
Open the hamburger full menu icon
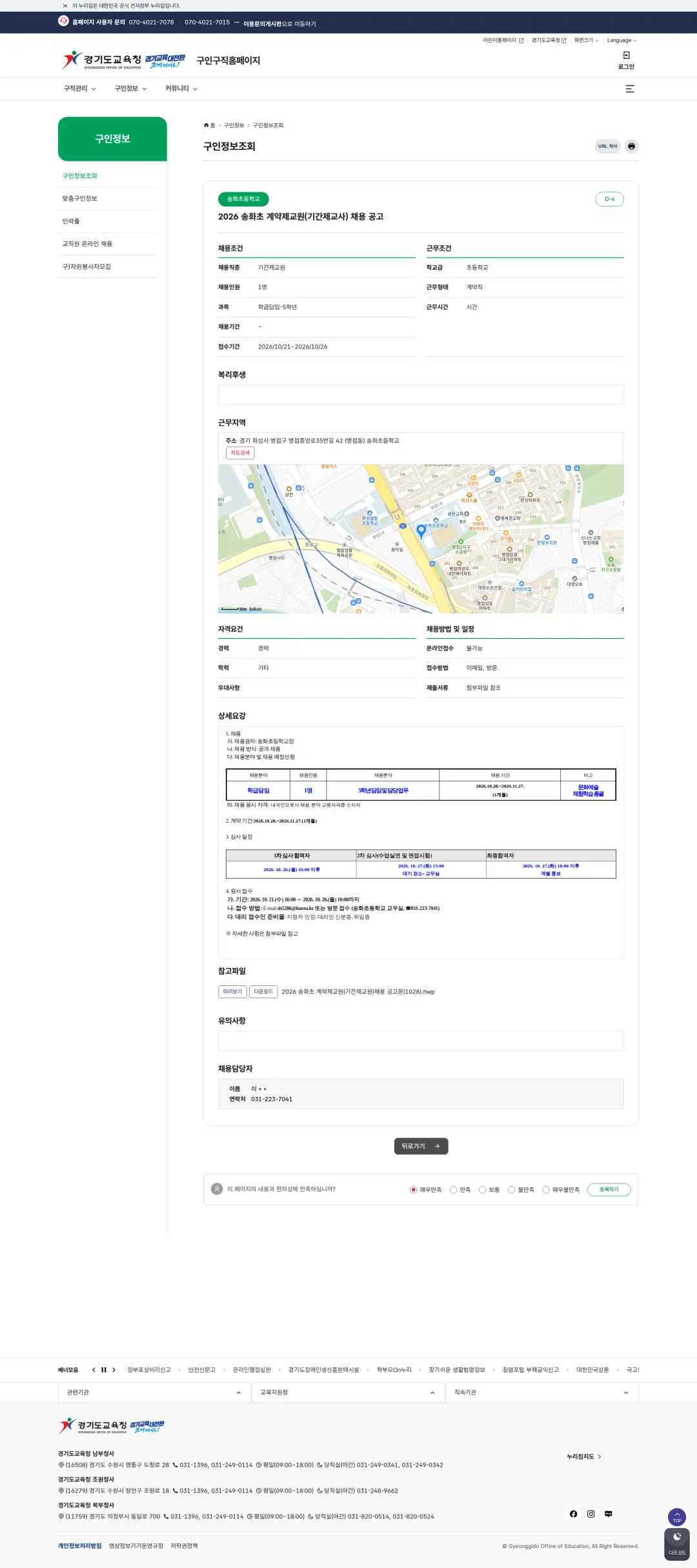pyautogui.click(x=630, y=89)
